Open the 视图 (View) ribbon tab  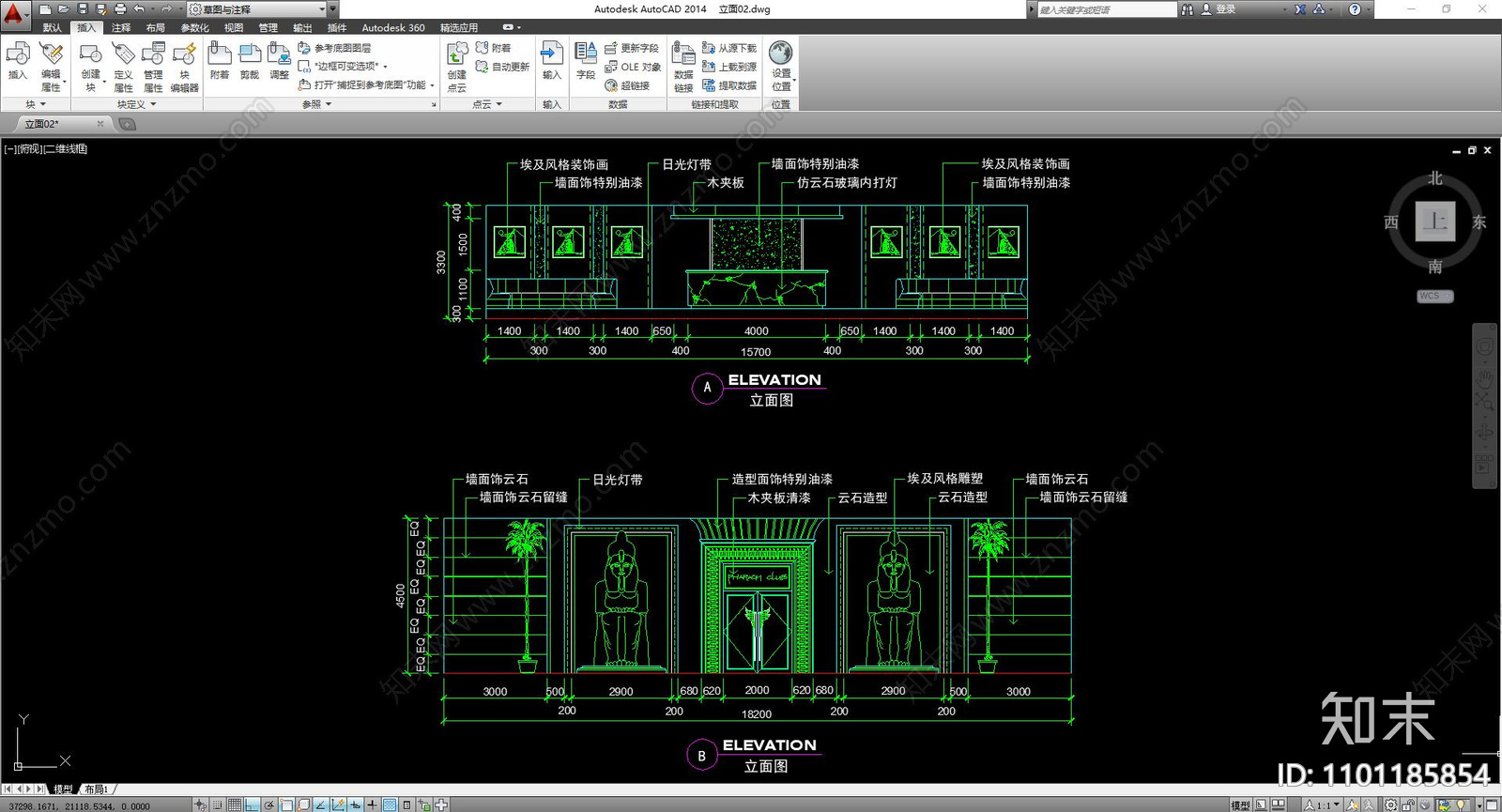pyautogui.click(x=234, y=28)
